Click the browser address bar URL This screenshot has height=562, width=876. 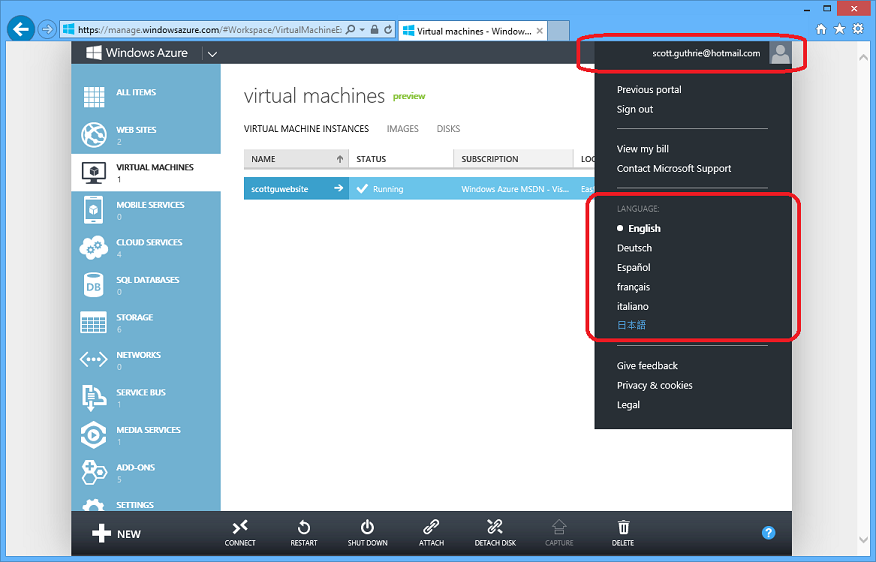tap(209, 30)
